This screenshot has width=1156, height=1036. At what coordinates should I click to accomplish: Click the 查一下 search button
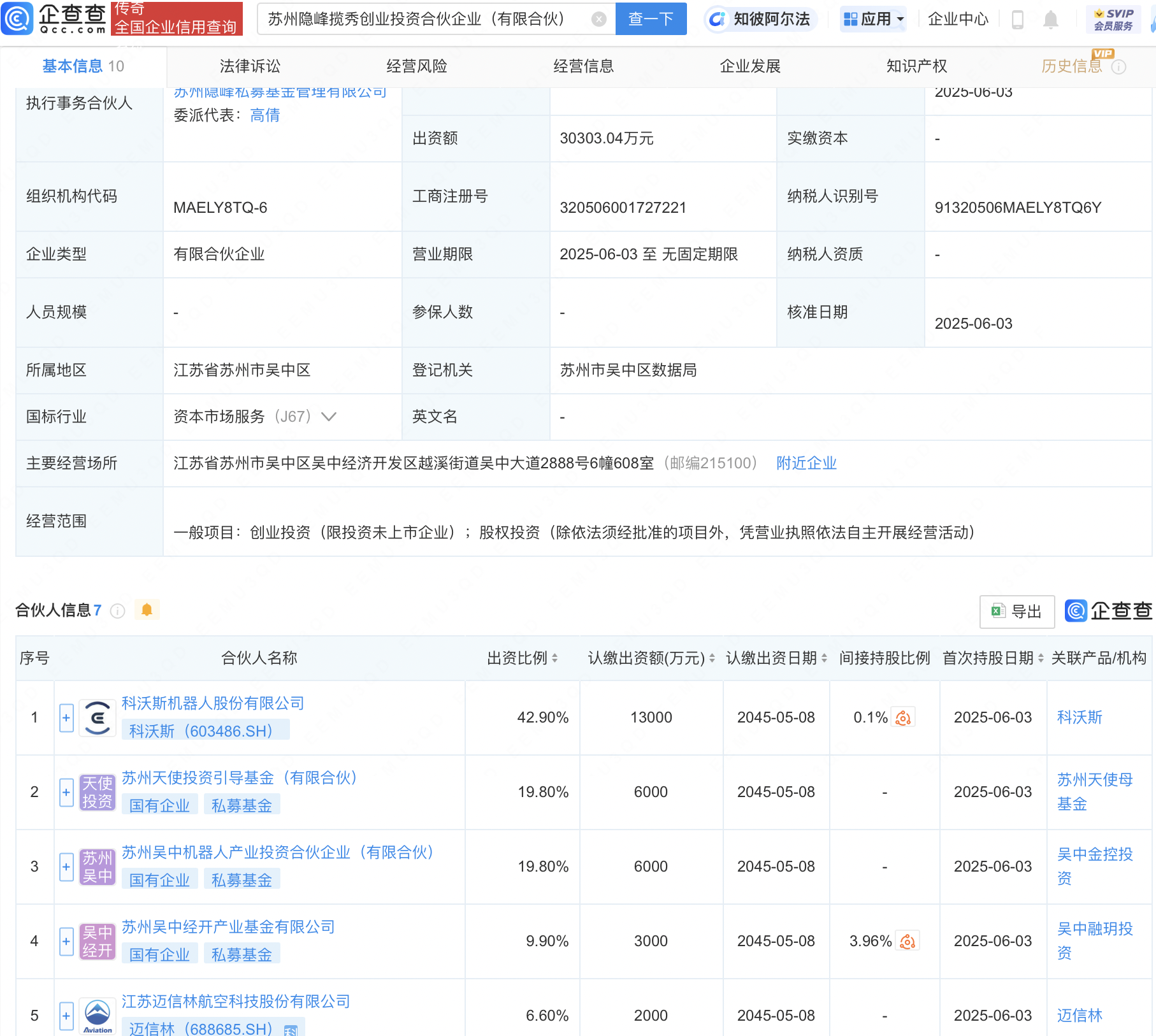click(651, 19)
